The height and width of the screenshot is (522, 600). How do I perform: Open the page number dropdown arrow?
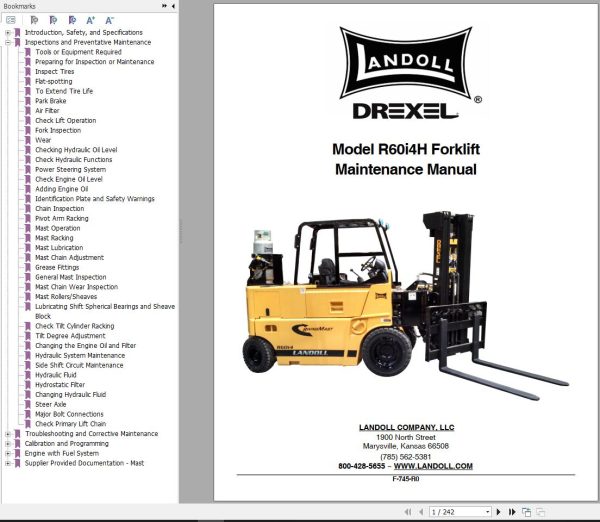(x=488, y=512)
